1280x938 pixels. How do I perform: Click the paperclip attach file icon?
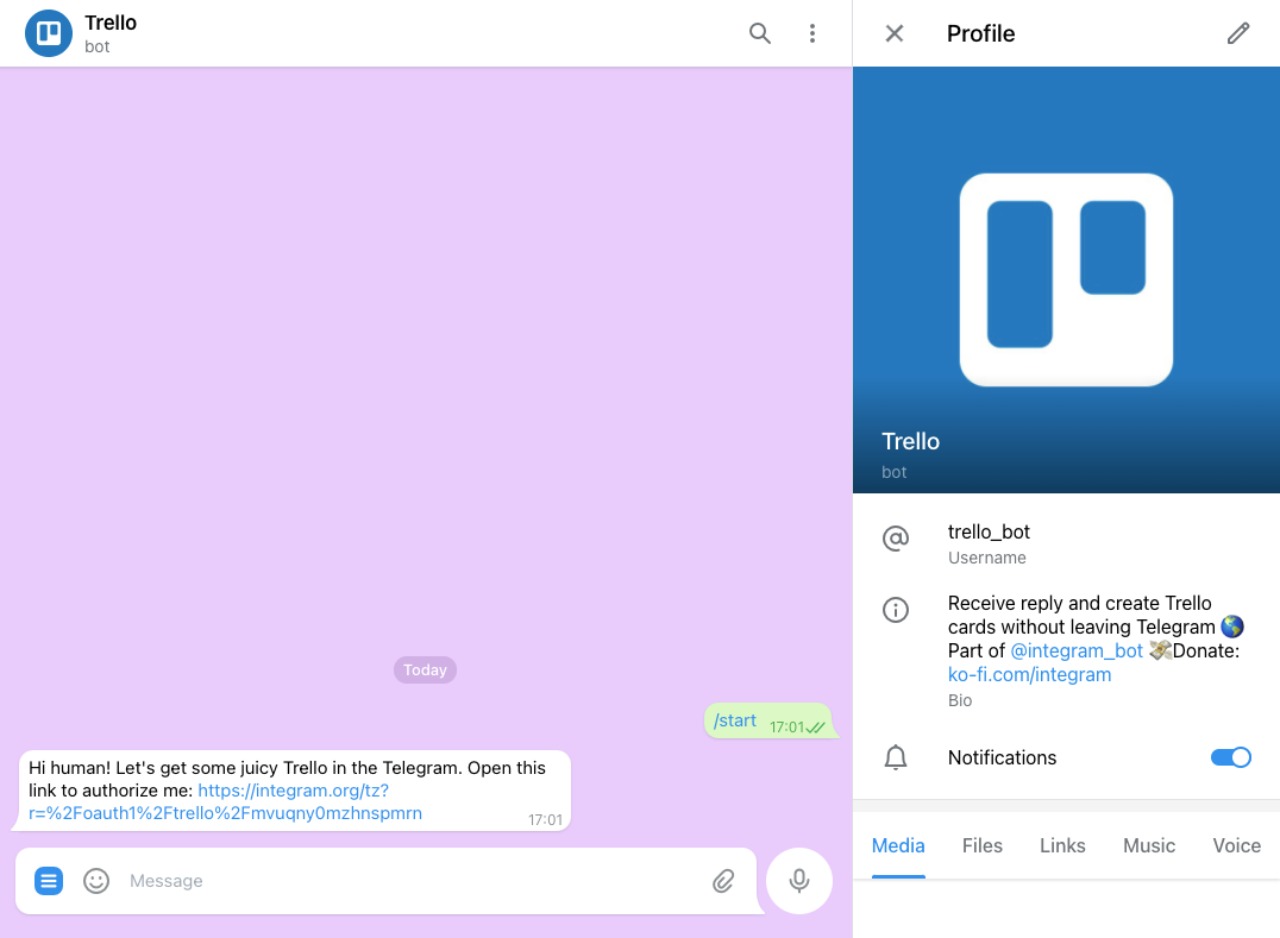coord(723,881)
